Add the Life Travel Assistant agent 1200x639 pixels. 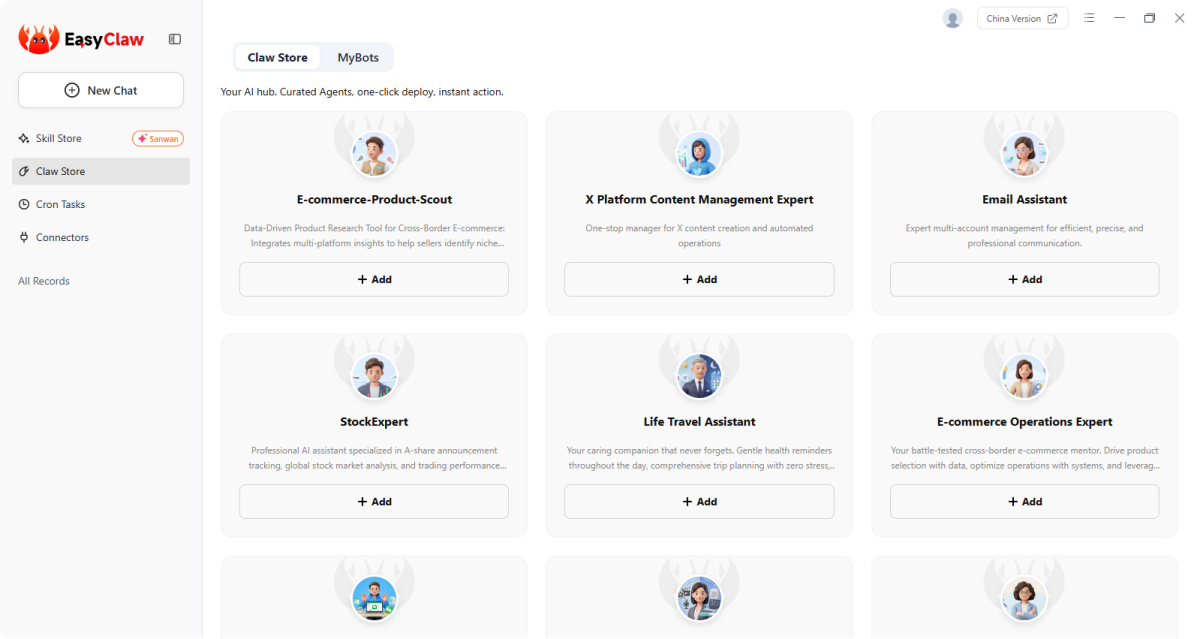[x=699, y=502]
